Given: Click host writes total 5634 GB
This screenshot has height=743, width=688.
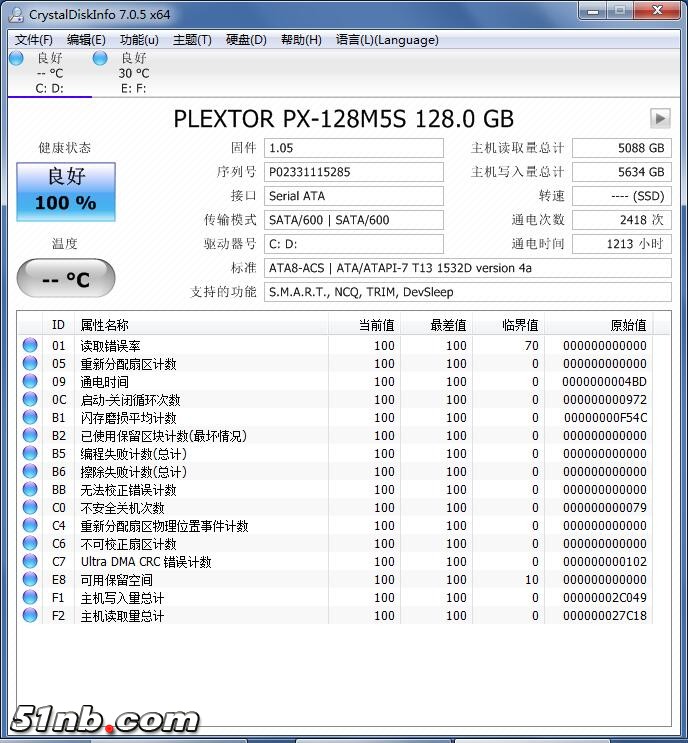Looking at the screenshot, I should pos(622,172).
